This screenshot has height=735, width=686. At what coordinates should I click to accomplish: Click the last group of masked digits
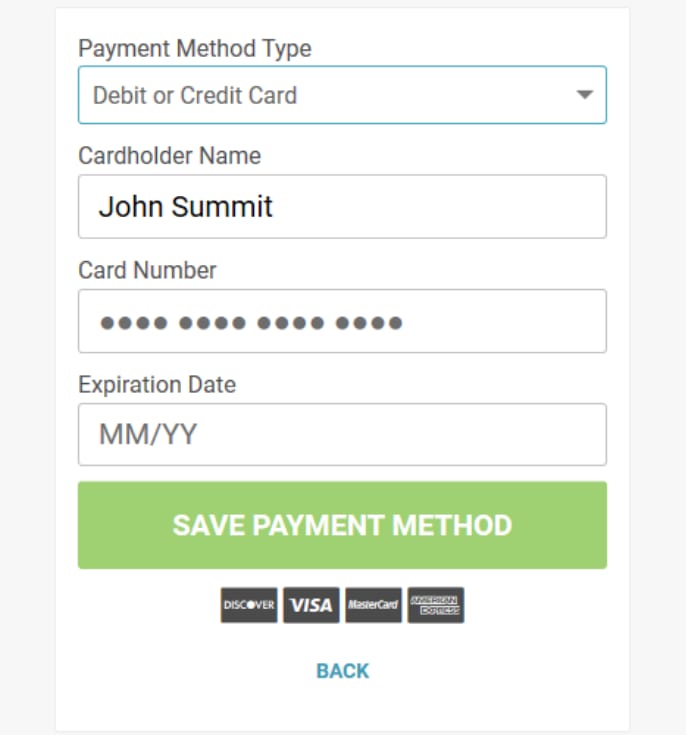pos(369,323)
